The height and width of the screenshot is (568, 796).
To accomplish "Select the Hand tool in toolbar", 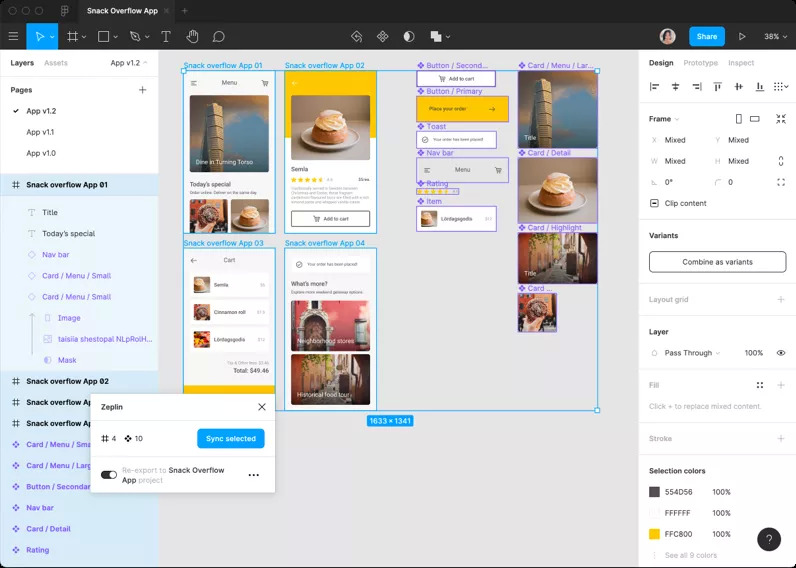I will point(193,37).
